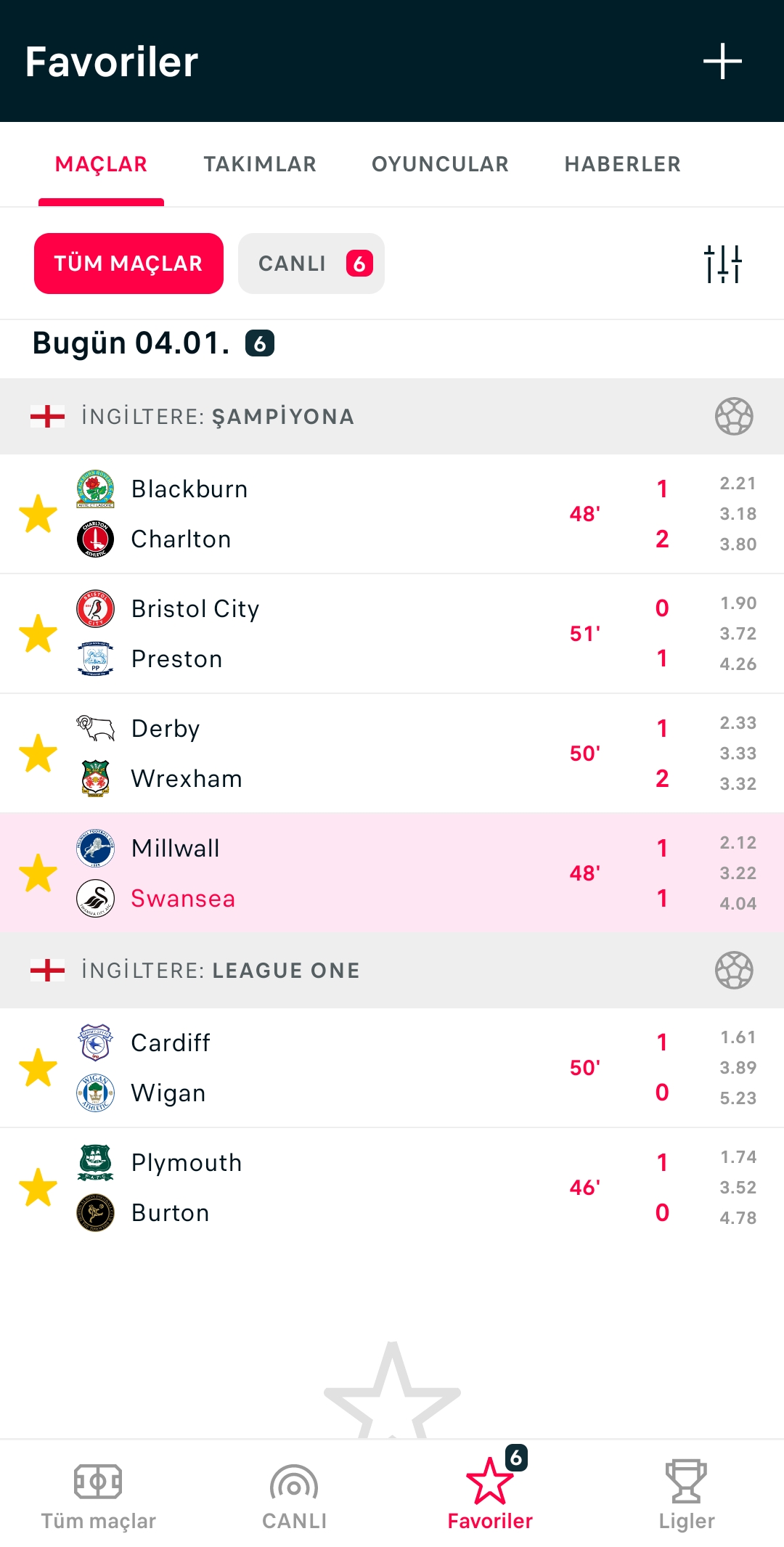This screenshot has width=784, height=1547.
Task: Switch to the OYUNCULAR tab
Action: coord(440,164)
